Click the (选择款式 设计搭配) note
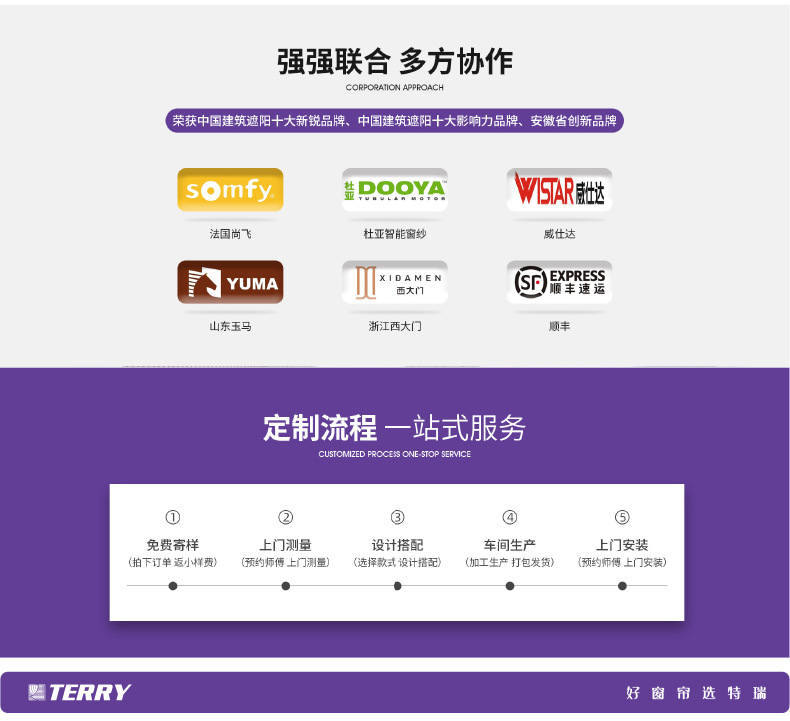790x721 pixels. [398, 562]
